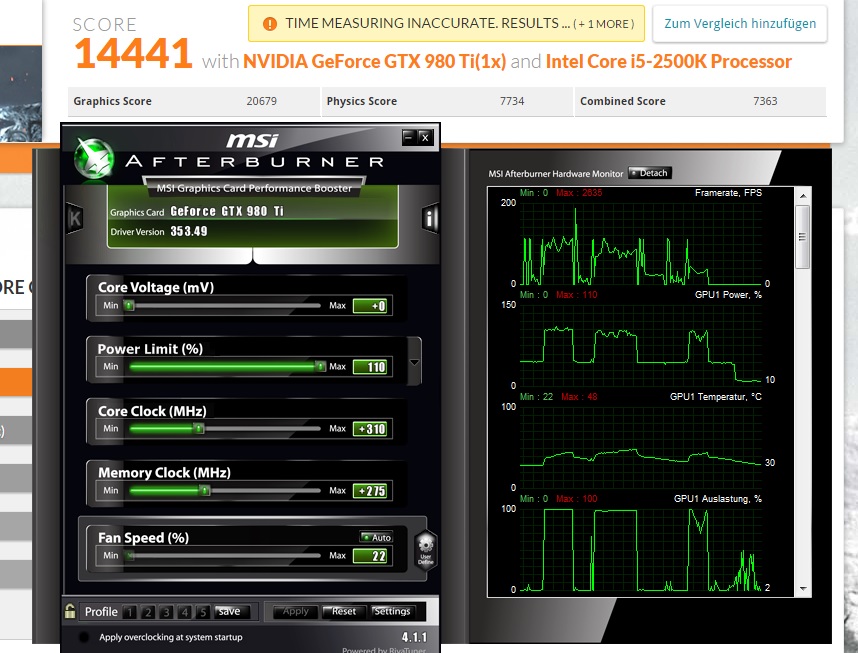The height and width of the screenshot is (653, 858).
Task: Select profile slot 4
Action: click(x=185, y=612)
